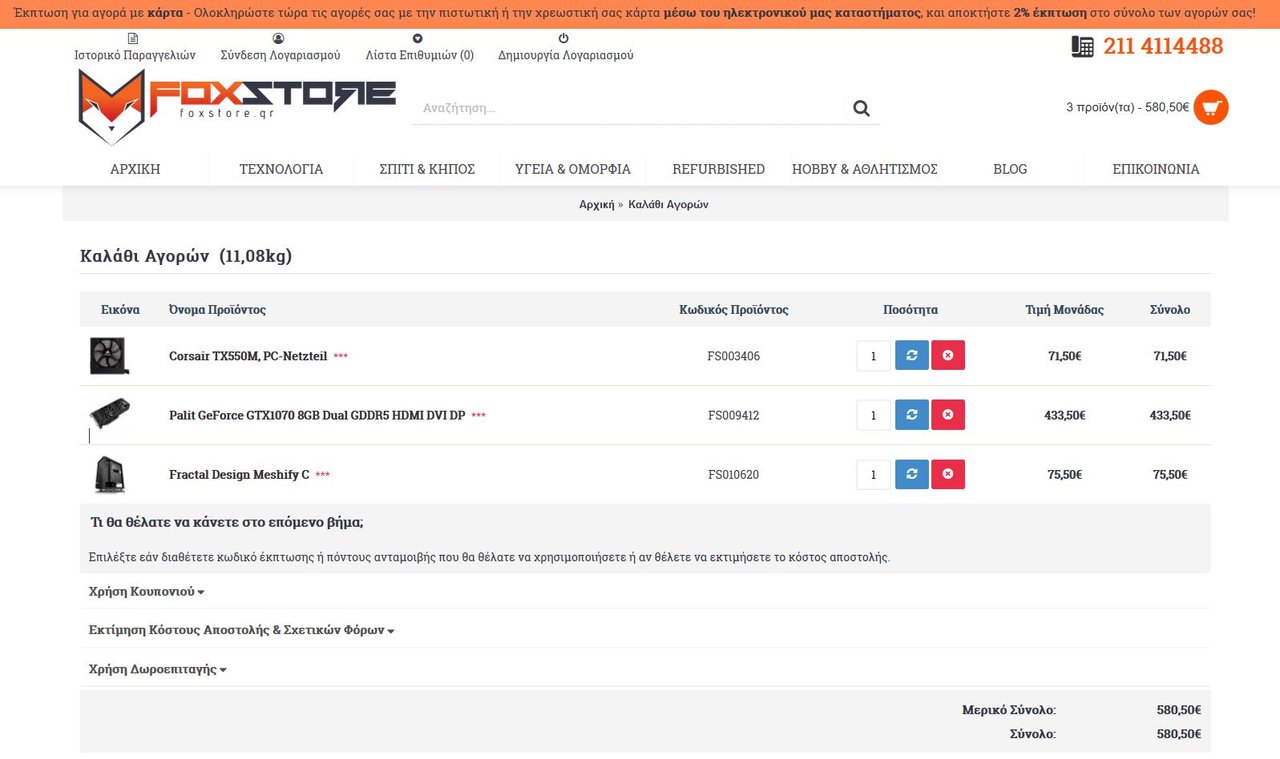Click the telephone icon beside the phone number
Screen dimensions: 1280x759
pyautogui.click(x=1082, y=47)
